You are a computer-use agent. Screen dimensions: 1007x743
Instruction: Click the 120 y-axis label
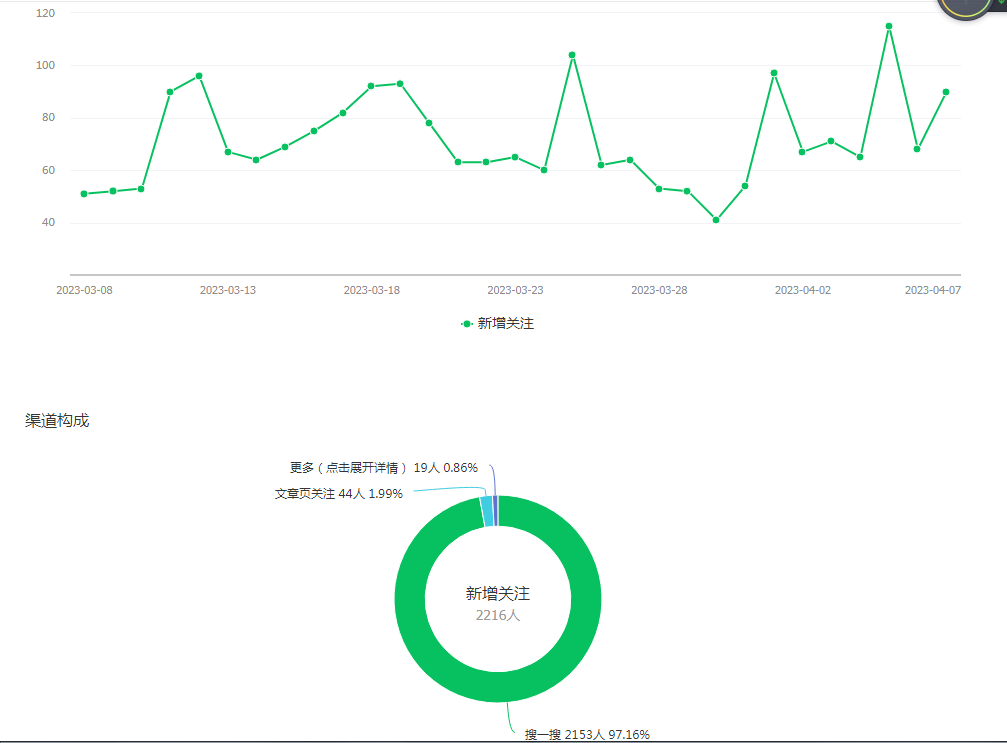46,13
